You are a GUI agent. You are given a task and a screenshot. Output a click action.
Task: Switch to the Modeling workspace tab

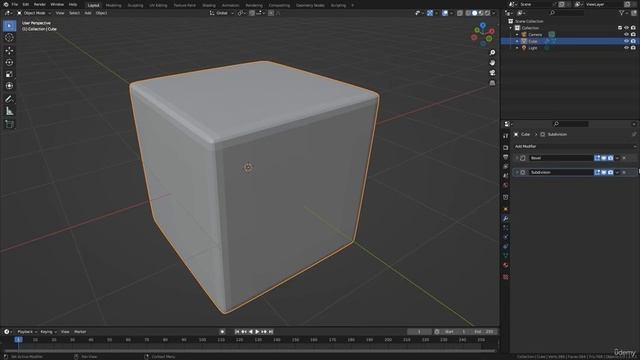113,5
